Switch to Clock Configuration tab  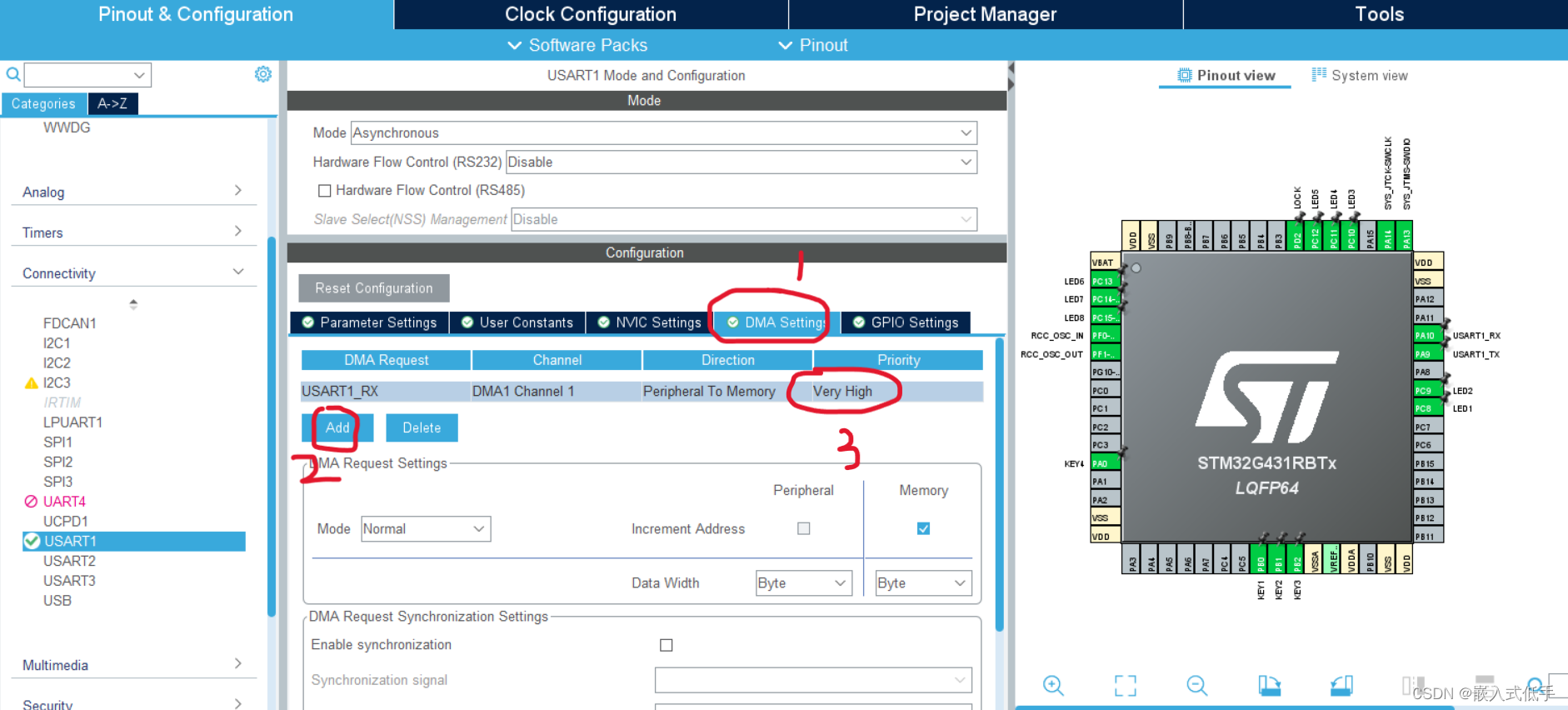pos(591,14)
